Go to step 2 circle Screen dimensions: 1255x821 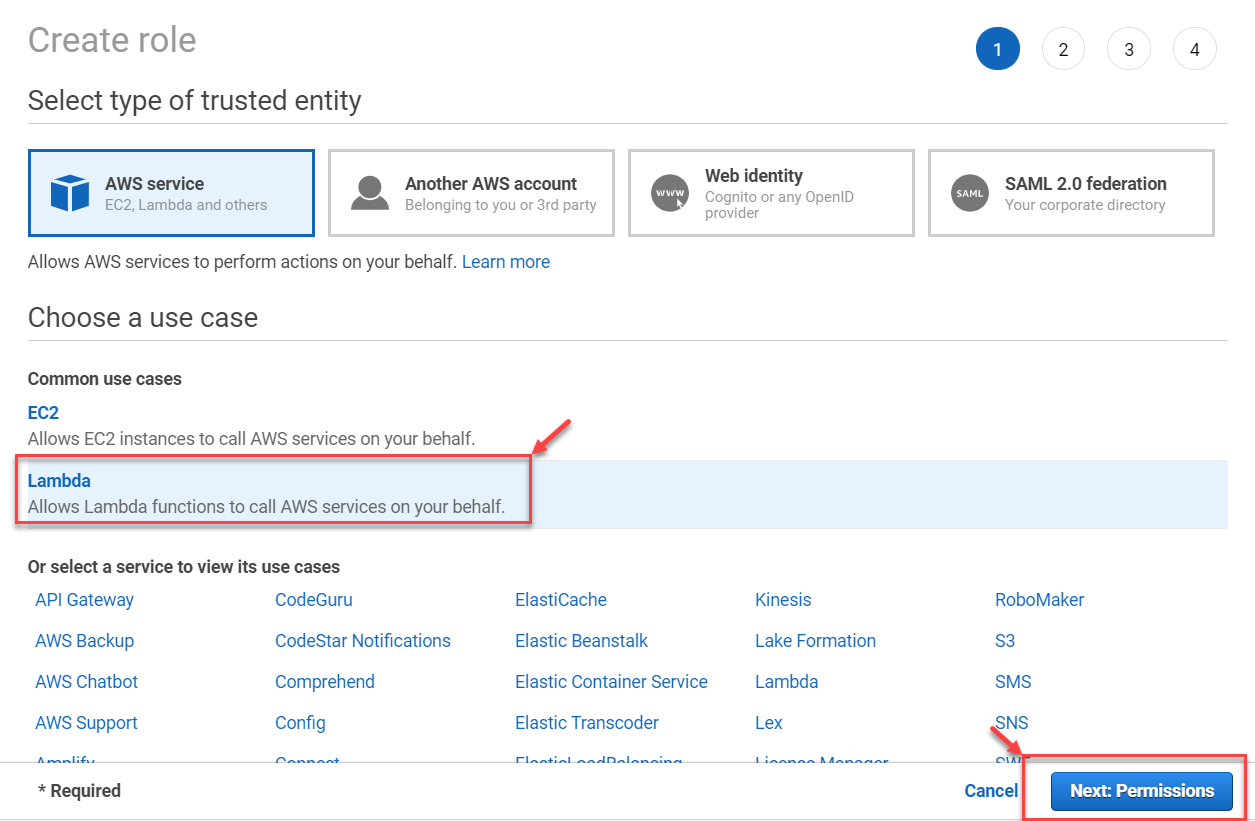1063,49
